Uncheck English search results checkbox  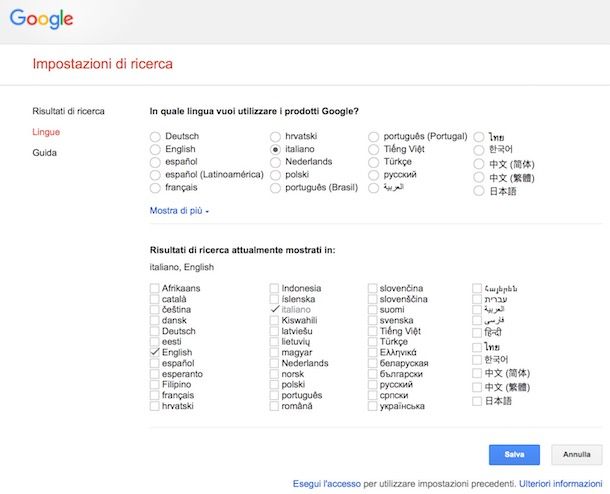tap(154, 352)
